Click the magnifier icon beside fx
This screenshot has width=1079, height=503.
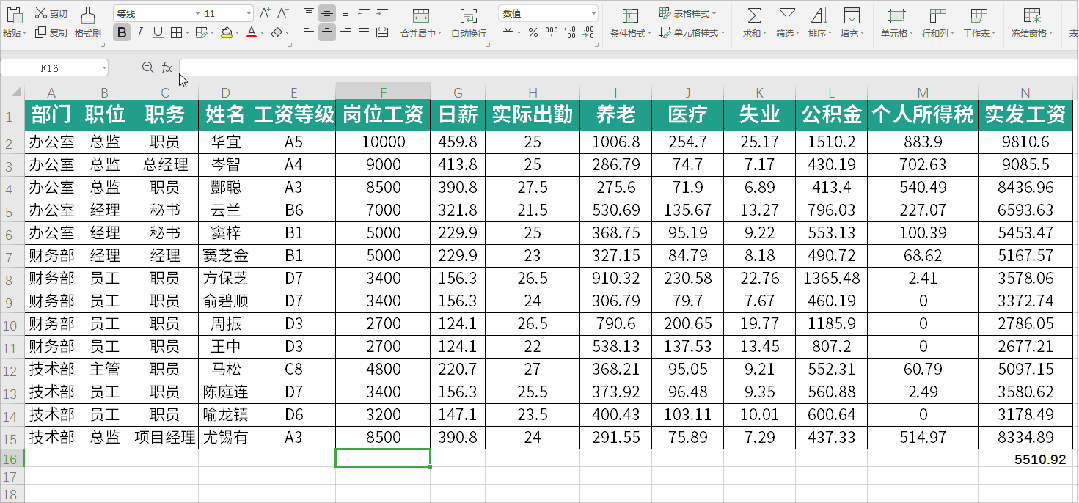(x=147, y=67)
